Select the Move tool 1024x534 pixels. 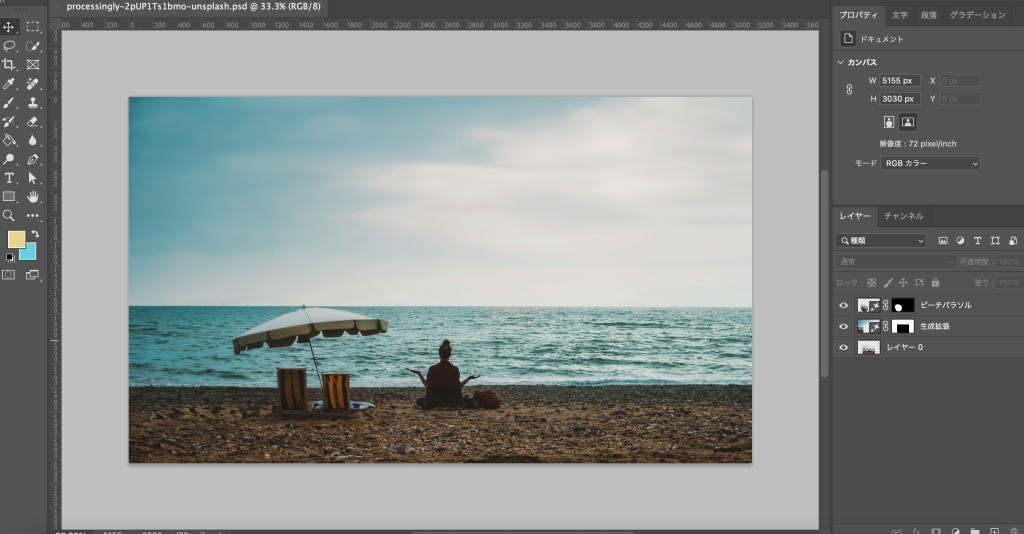pyautogui.click(x=9, y=27)
